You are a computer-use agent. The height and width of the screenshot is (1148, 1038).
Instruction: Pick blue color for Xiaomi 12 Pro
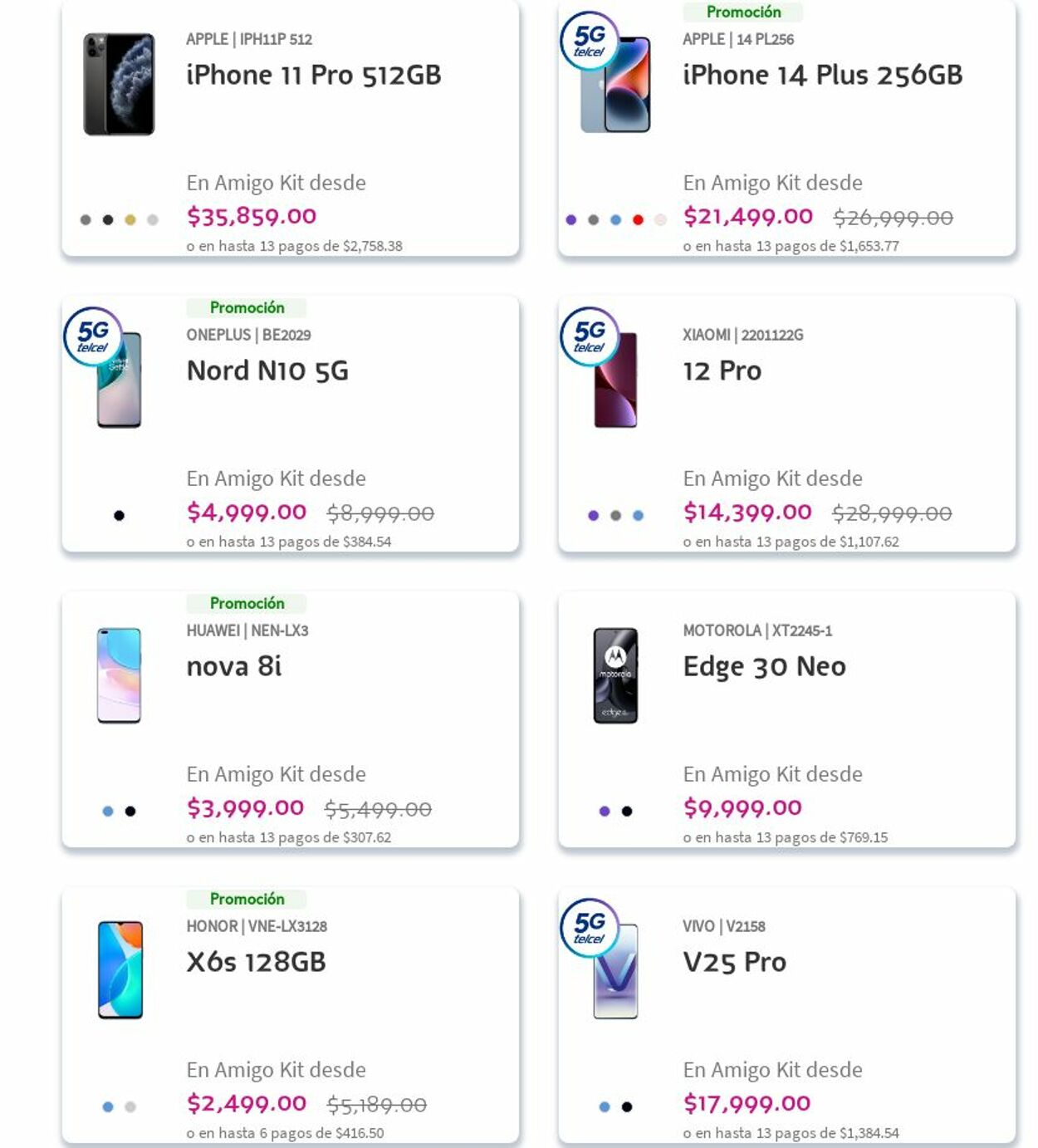coord(638,516)
